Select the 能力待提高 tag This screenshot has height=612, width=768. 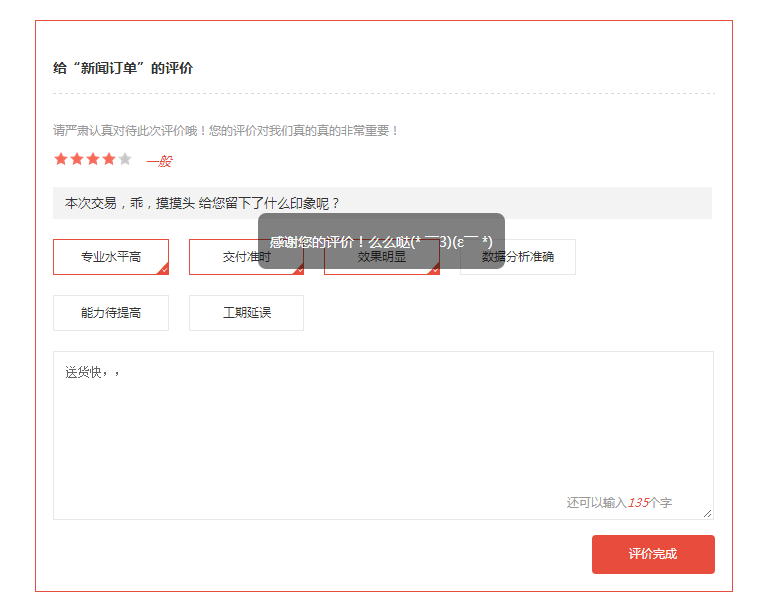tap(111, 313)
